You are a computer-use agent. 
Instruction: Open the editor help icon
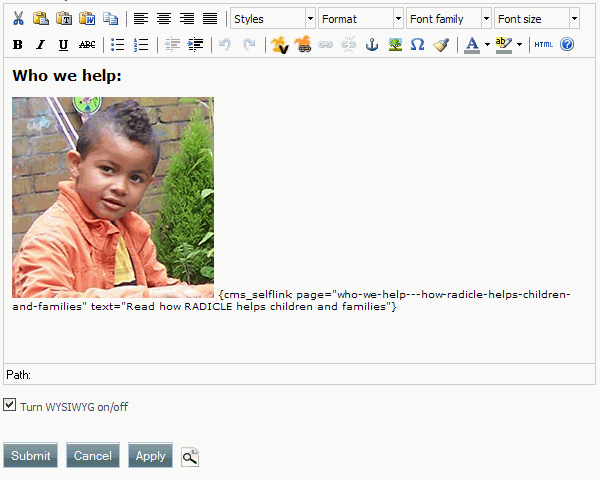tap(567, 45)
